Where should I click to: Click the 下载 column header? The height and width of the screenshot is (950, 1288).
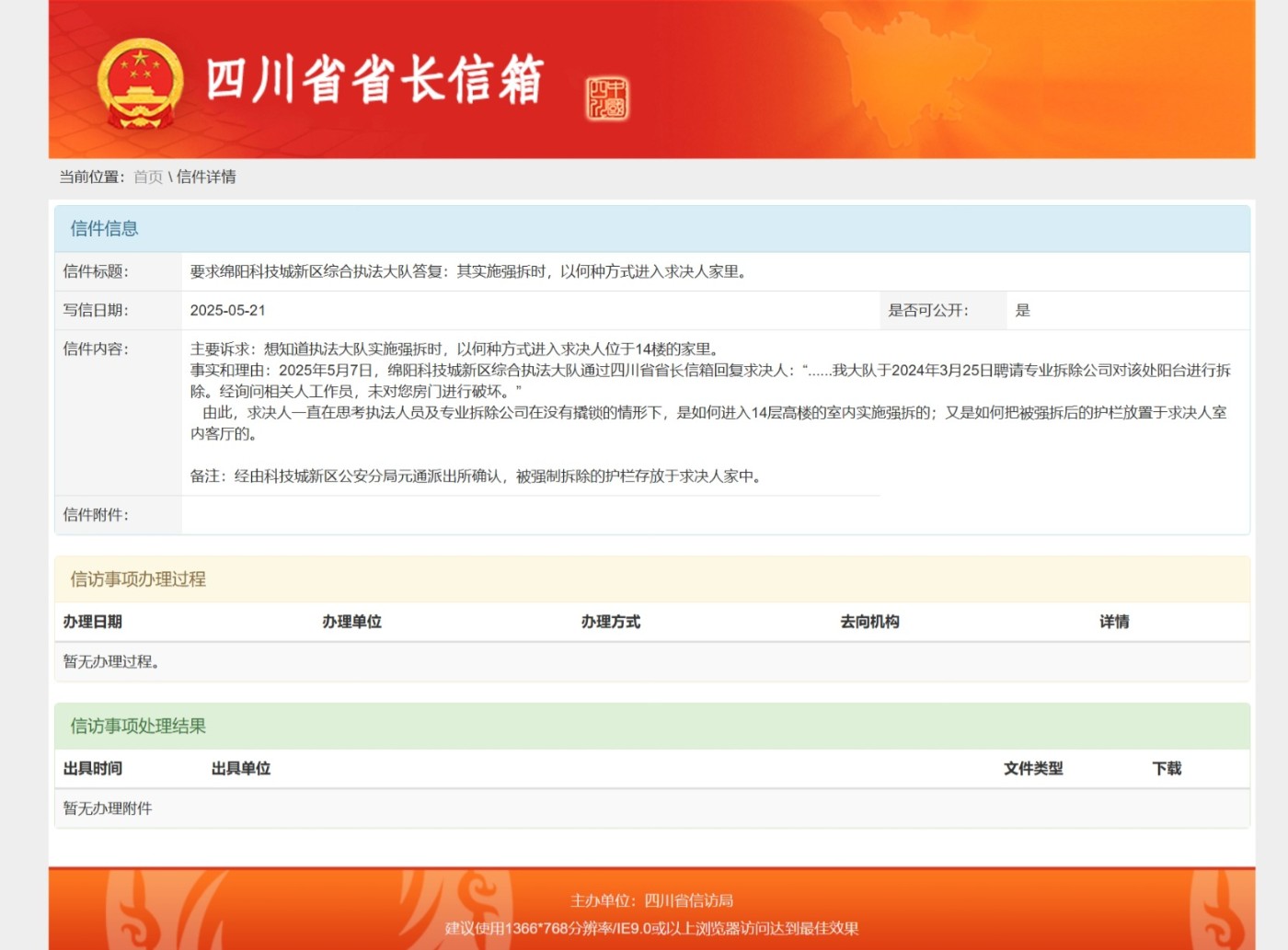1167,769
